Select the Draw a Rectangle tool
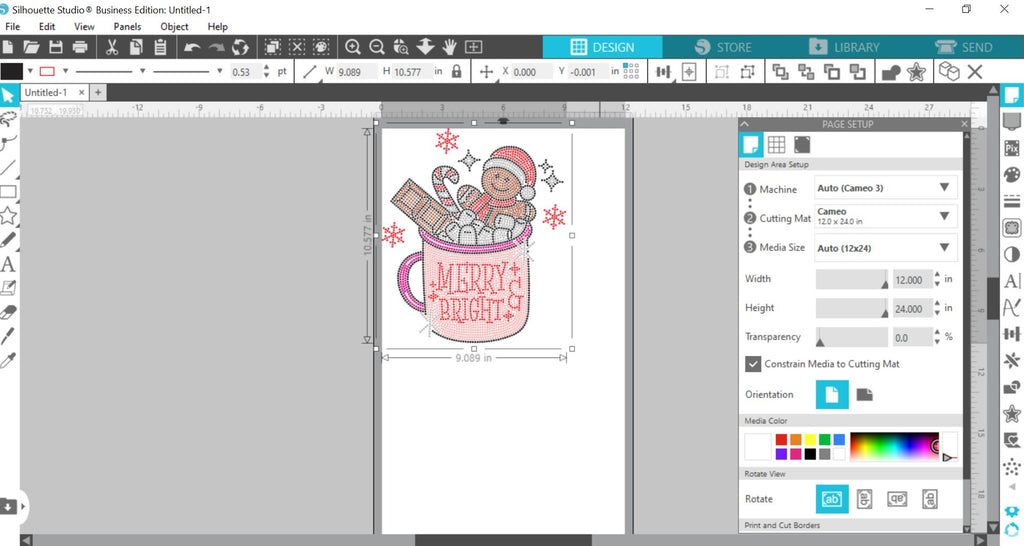Screen dimensions: 1024x546 point(8,191)
